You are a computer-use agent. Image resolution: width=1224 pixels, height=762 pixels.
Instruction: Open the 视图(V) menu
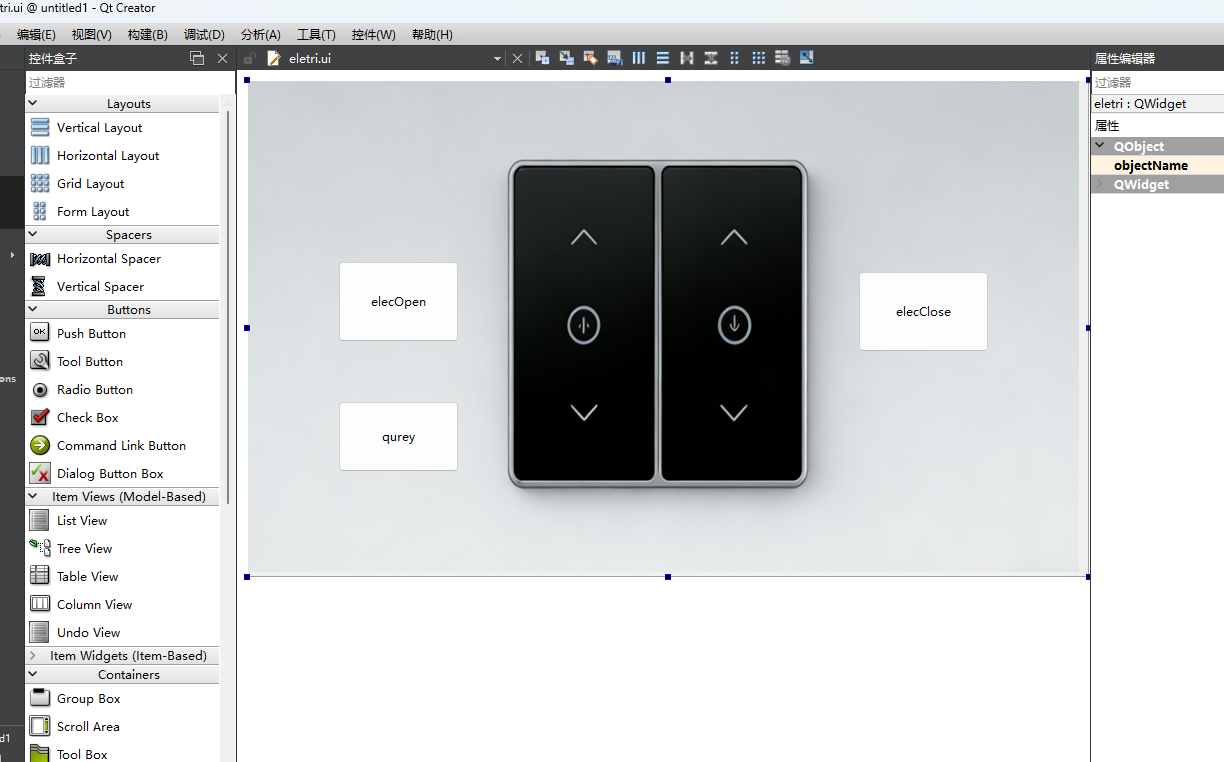pyautogui.click(x=92, y=35)
